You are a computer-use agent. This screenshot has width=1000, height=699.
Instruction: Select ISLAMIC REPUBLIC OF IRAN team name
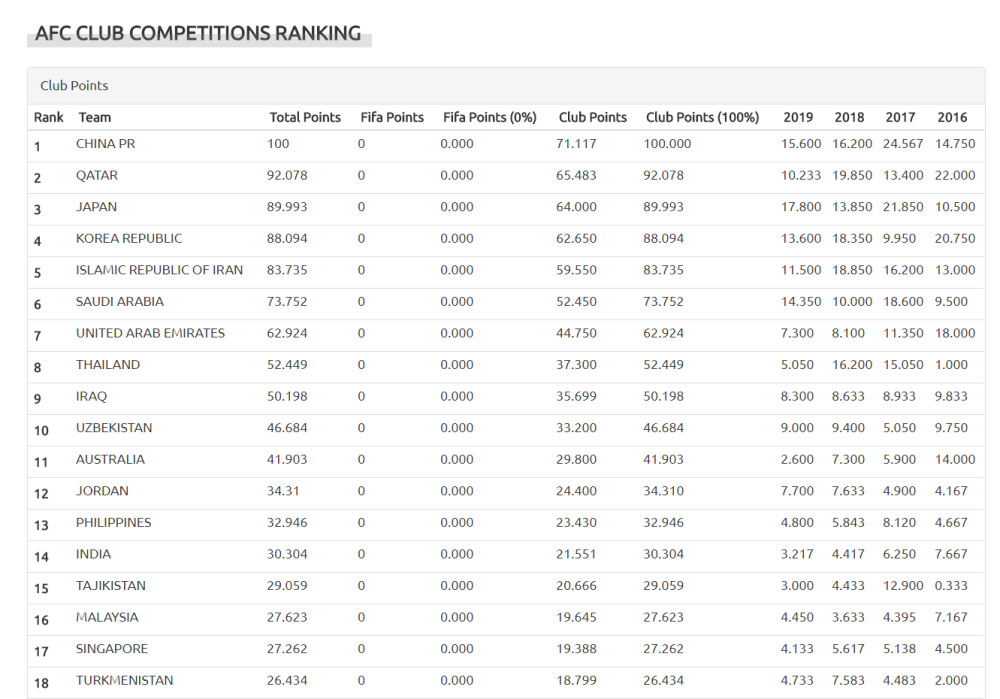pos(159,270)
